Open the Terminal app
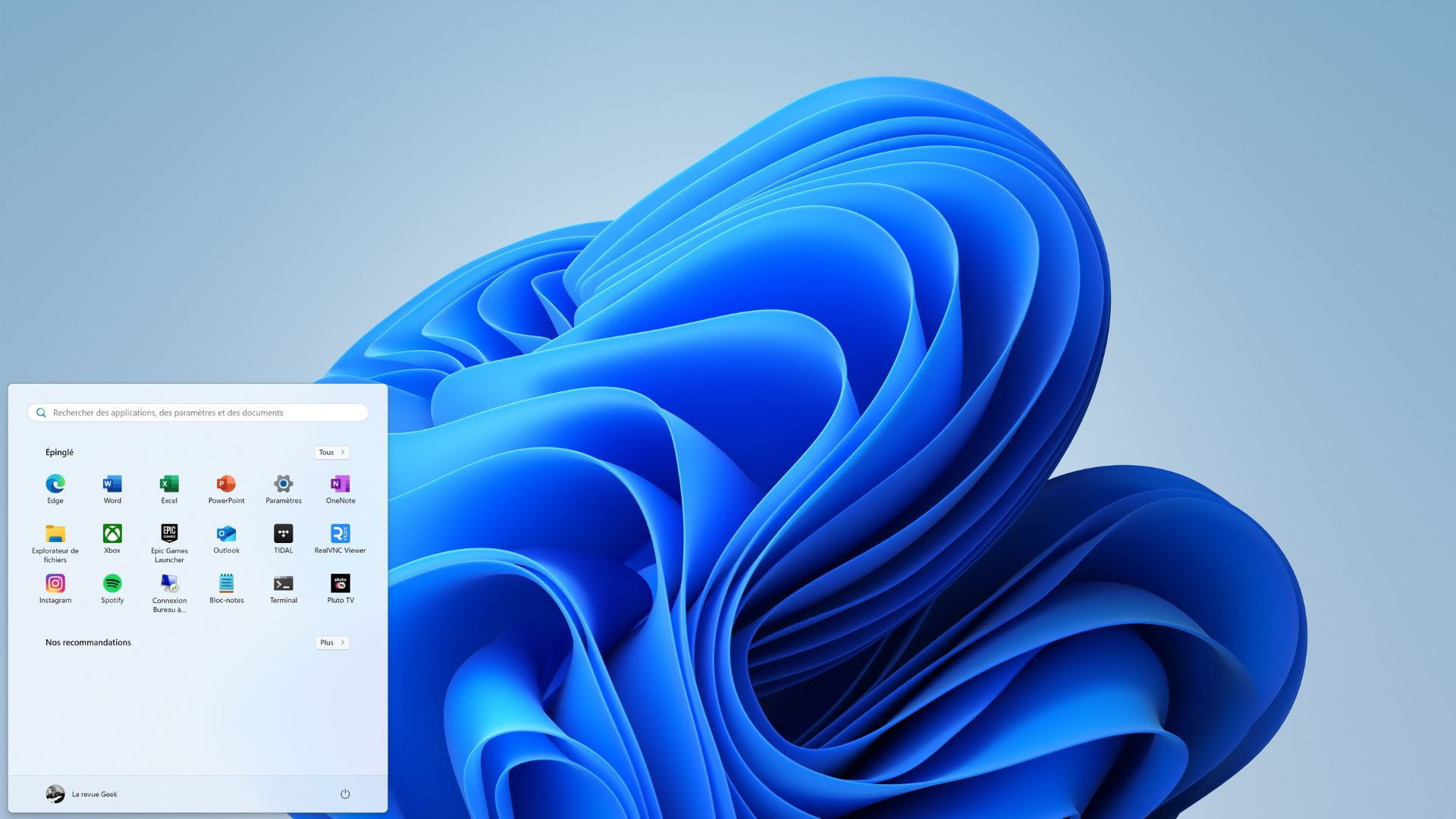This screenshot has width=1456, height=819. (284, 584)
